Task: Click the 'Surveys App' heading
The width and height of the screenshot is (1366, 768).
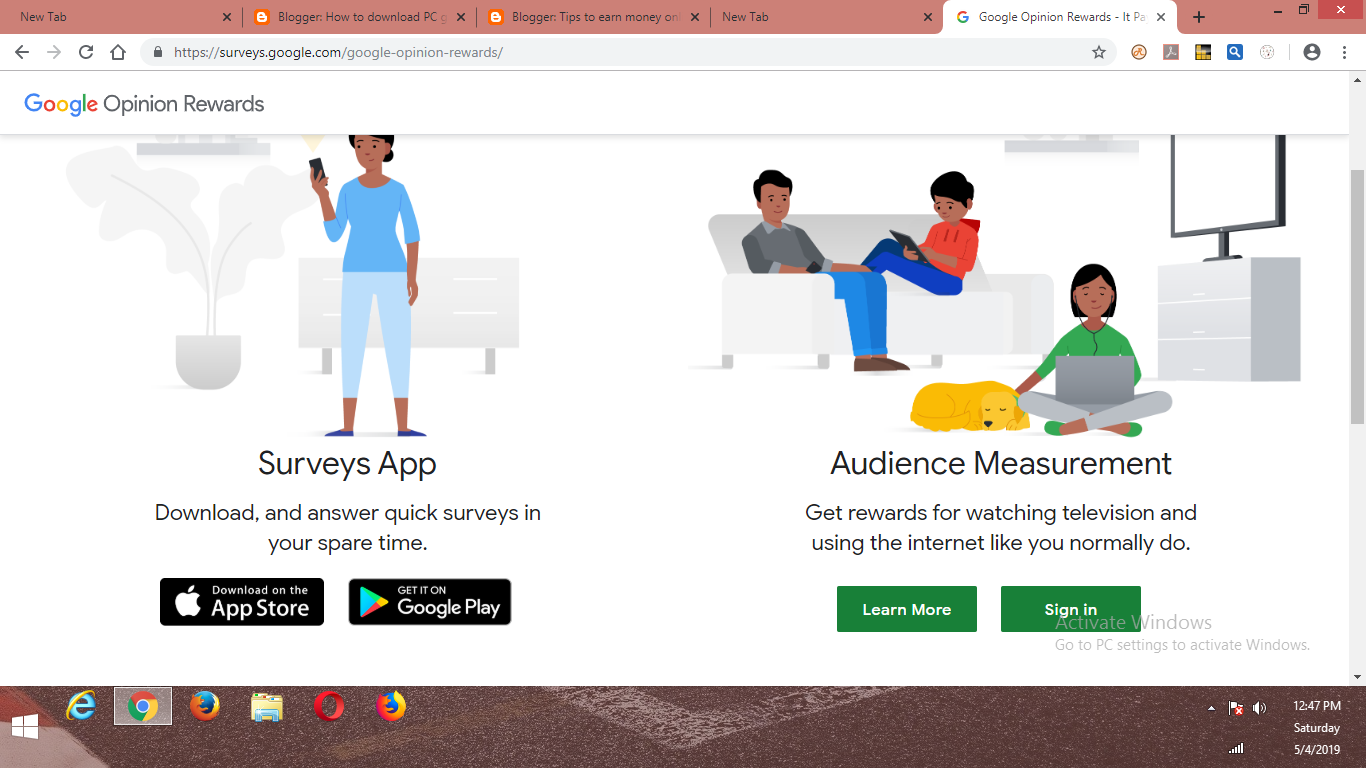Action: point(347,464)
